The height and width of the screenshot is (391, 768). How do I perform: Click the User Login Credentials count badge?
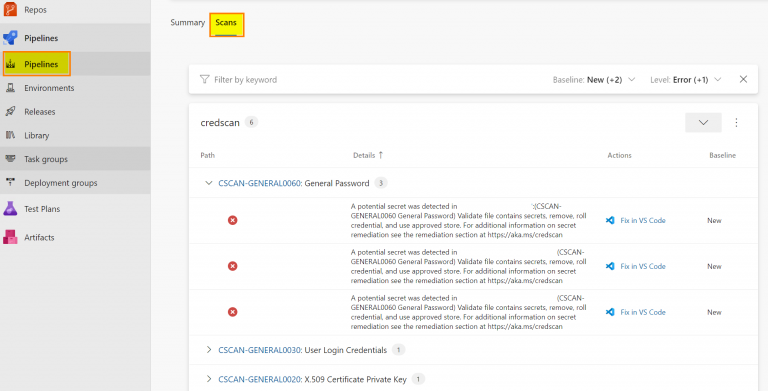click(399, 350)
